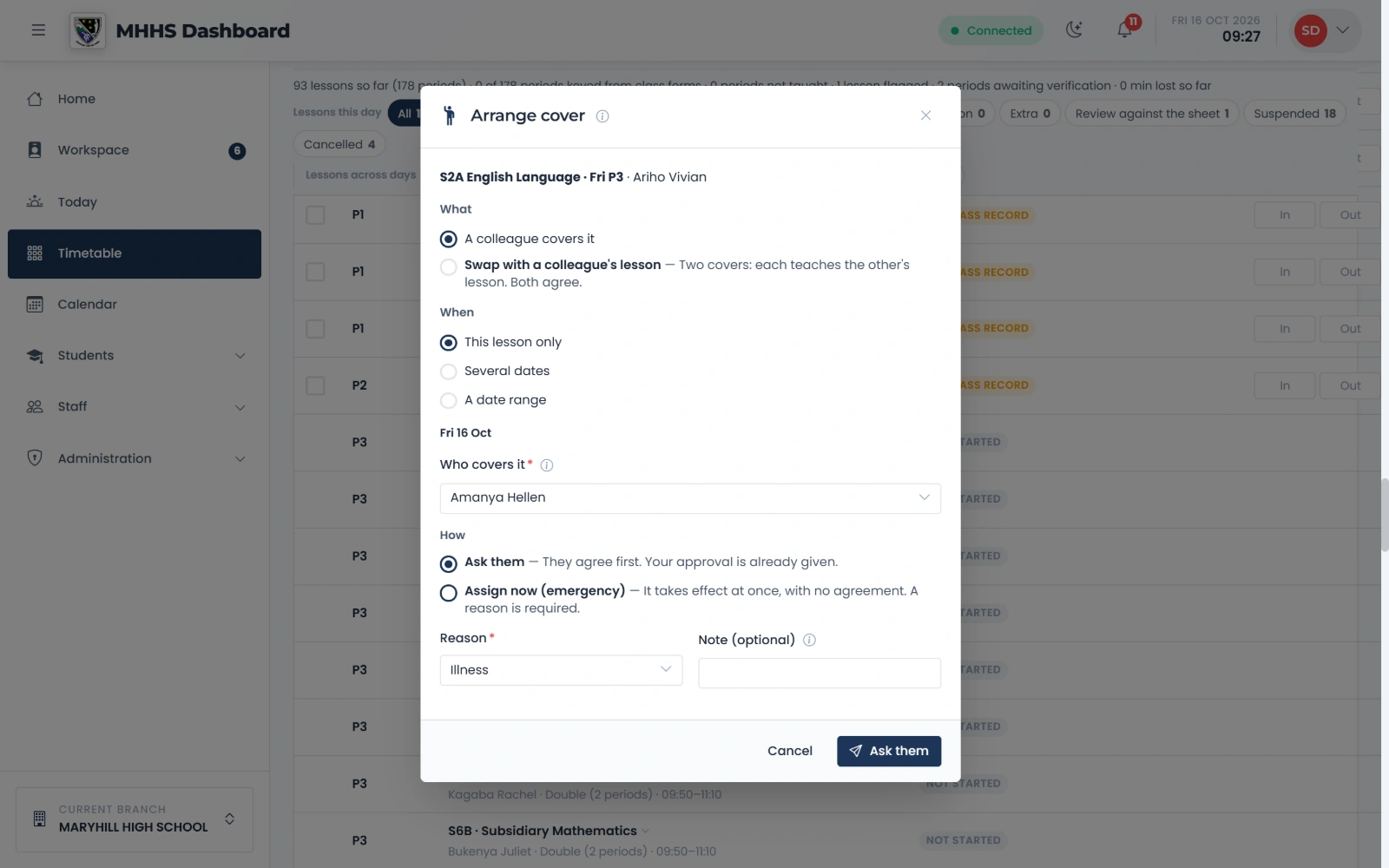Click the Note (optional) text field
1389x868 pixels.
click(820, 674)
